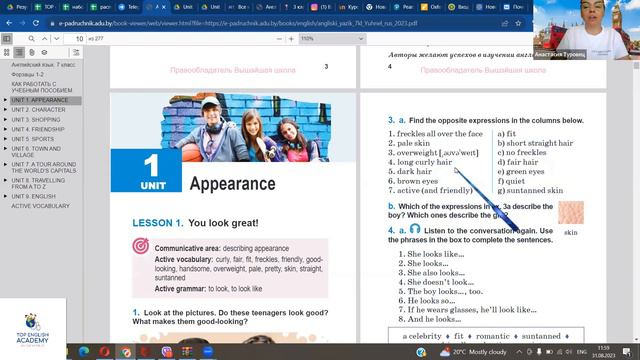Show hidden system tray icons
640x360 pixels.
[519, 352]
